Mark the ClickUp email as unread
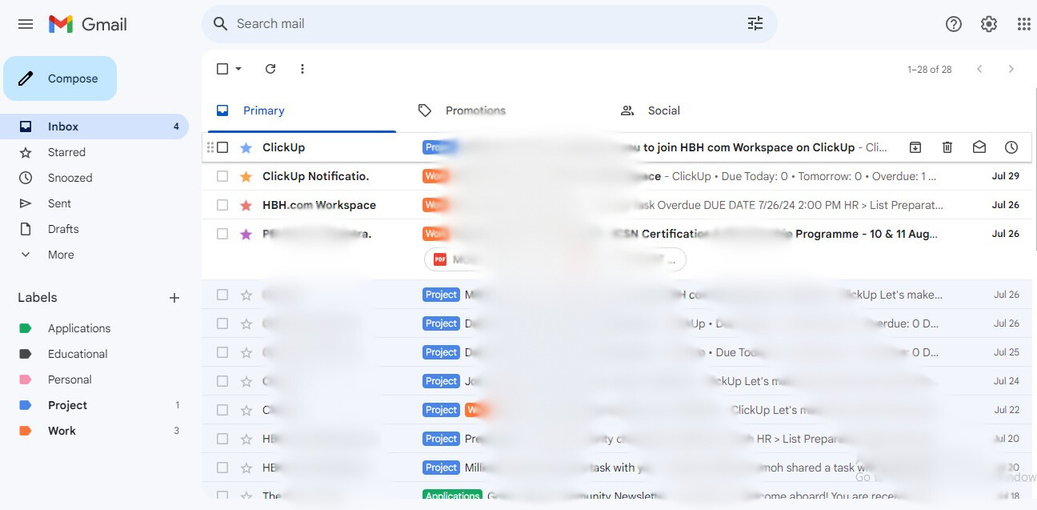Viewport: 1037px width, 510px height. [x=979, y=148]
